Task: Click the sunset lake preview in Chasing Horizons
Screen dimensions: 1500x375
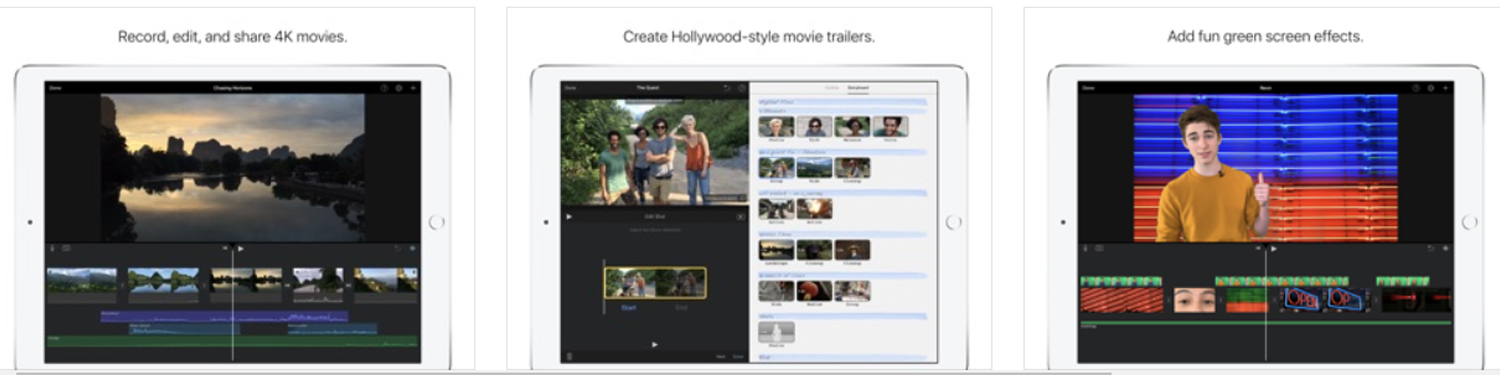Action: [x=232, y=167]
